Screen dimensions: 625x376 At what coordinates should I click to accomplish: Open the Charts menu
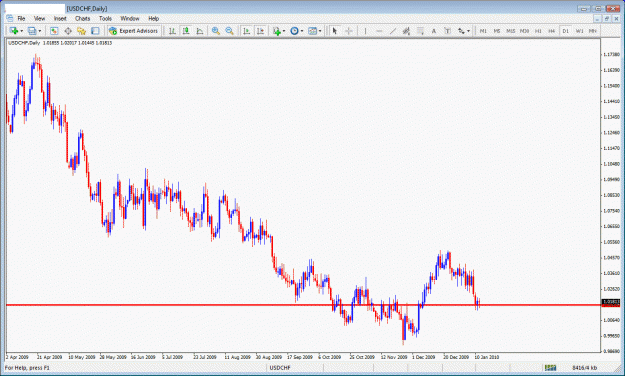click(83, 18)
